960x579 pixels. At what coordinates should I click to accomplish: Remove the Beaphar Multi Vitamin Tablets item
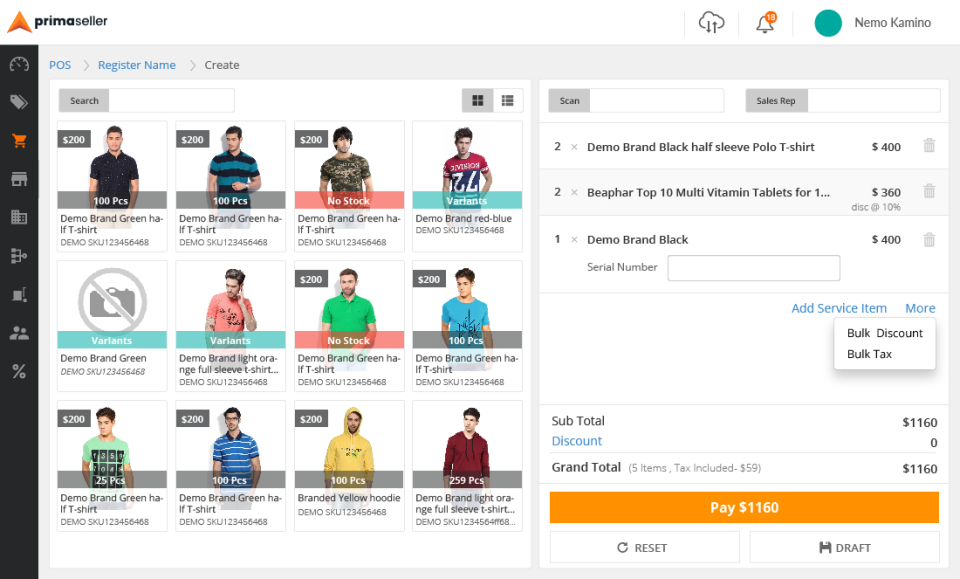[929, 191]
